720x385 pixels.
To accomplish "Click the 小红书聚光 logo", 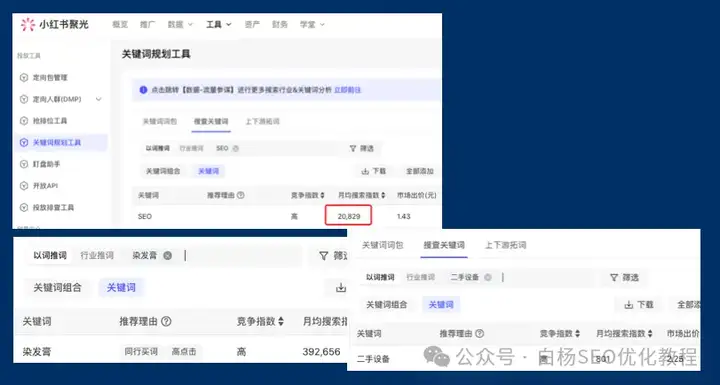I will coord(55,24).
